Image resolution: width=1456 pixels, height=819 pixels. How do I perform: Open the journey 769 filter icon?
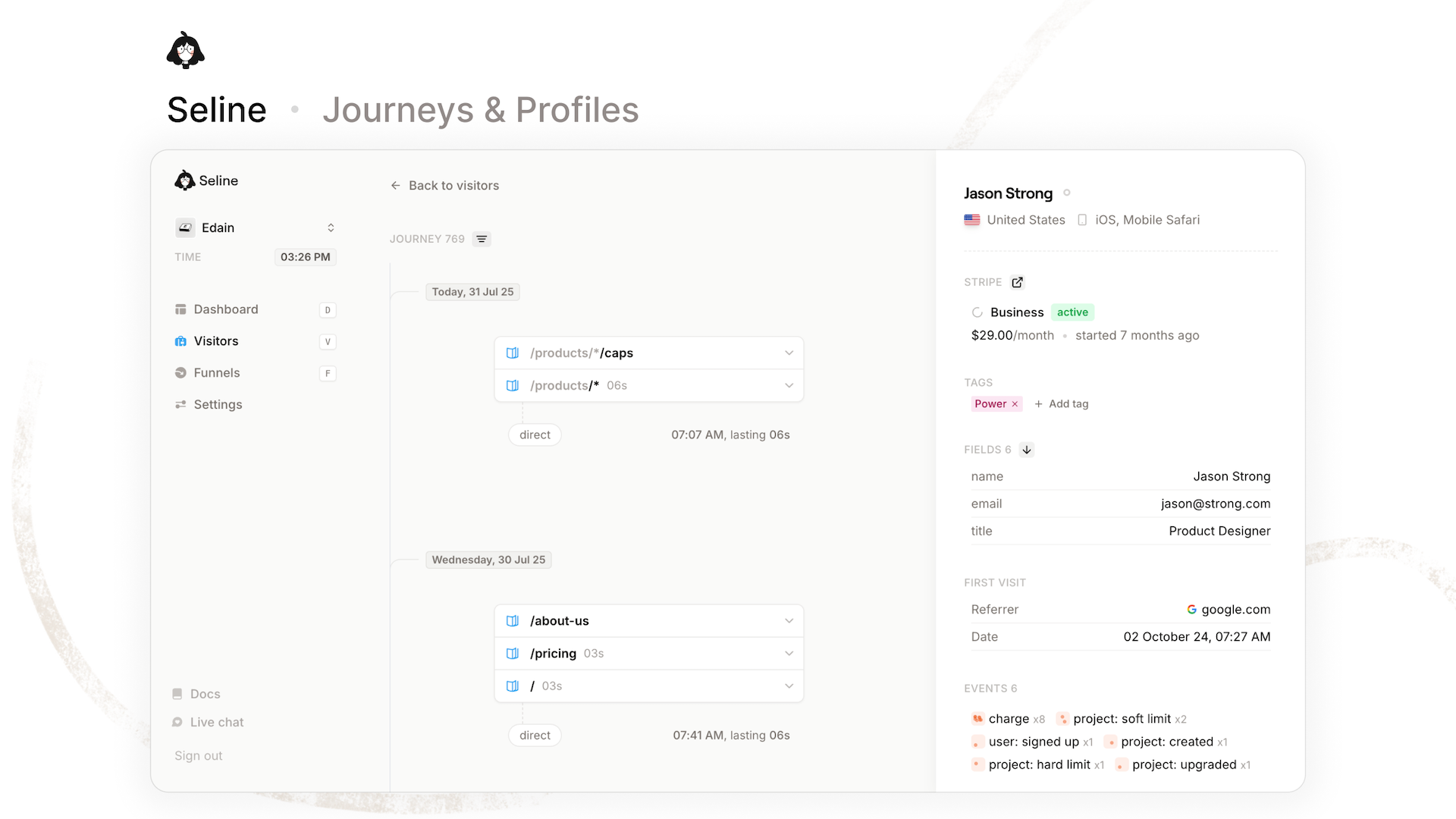coord(482,239)
